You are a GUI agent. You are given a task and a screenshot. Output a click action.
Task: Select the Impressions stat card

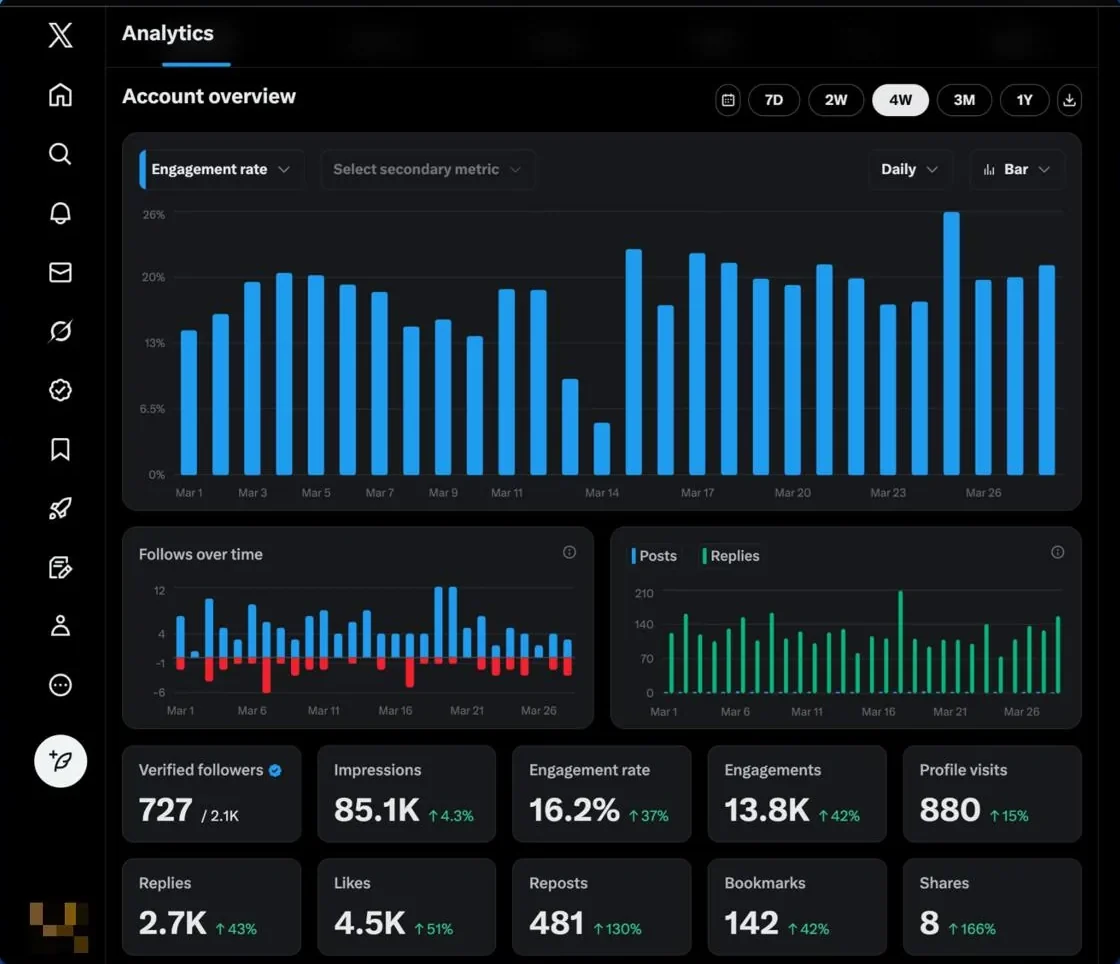[x=406, y=793]
